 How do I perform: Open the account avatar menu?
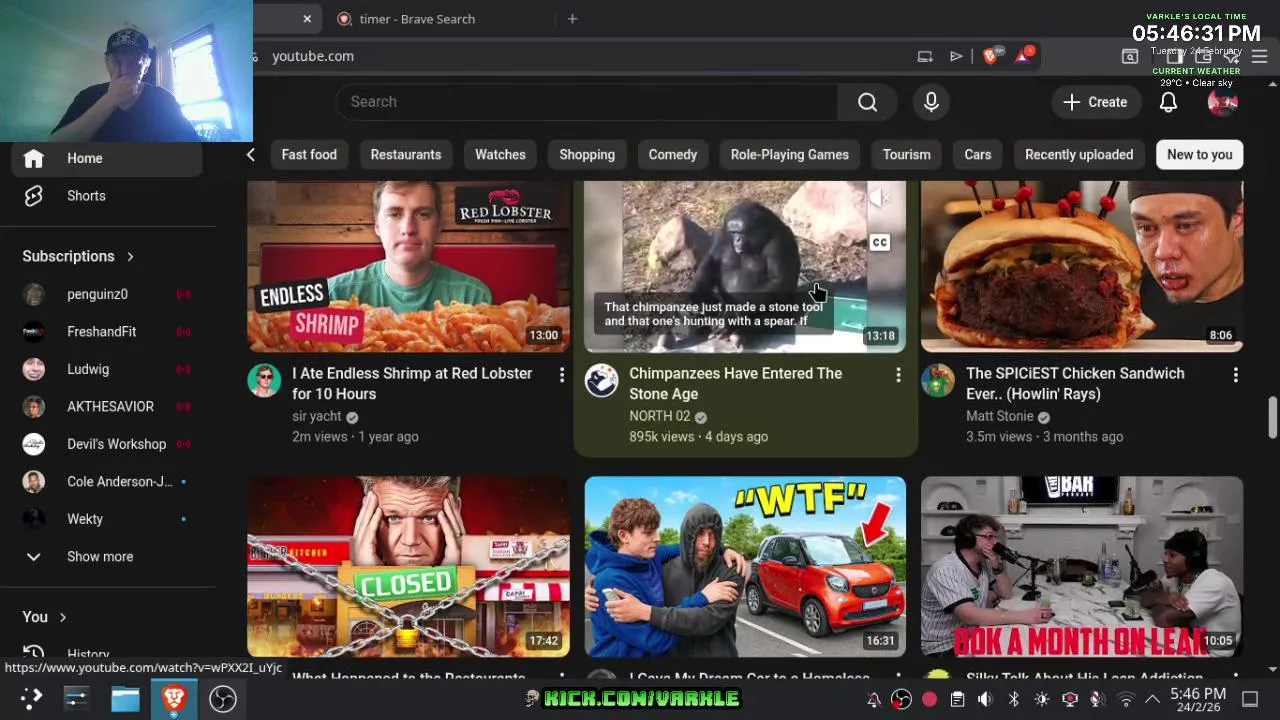click(1222, 102)
